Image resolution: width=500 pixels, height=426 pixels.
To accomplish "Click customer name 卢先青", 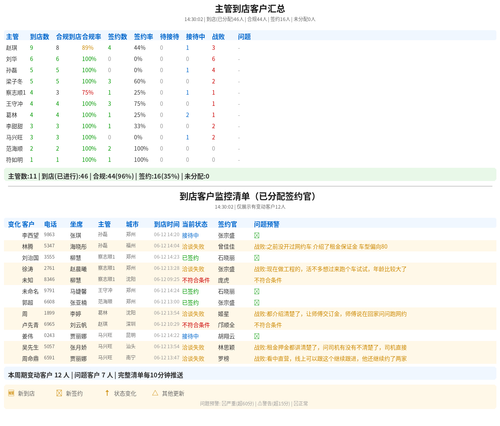I will click(30, 325).
